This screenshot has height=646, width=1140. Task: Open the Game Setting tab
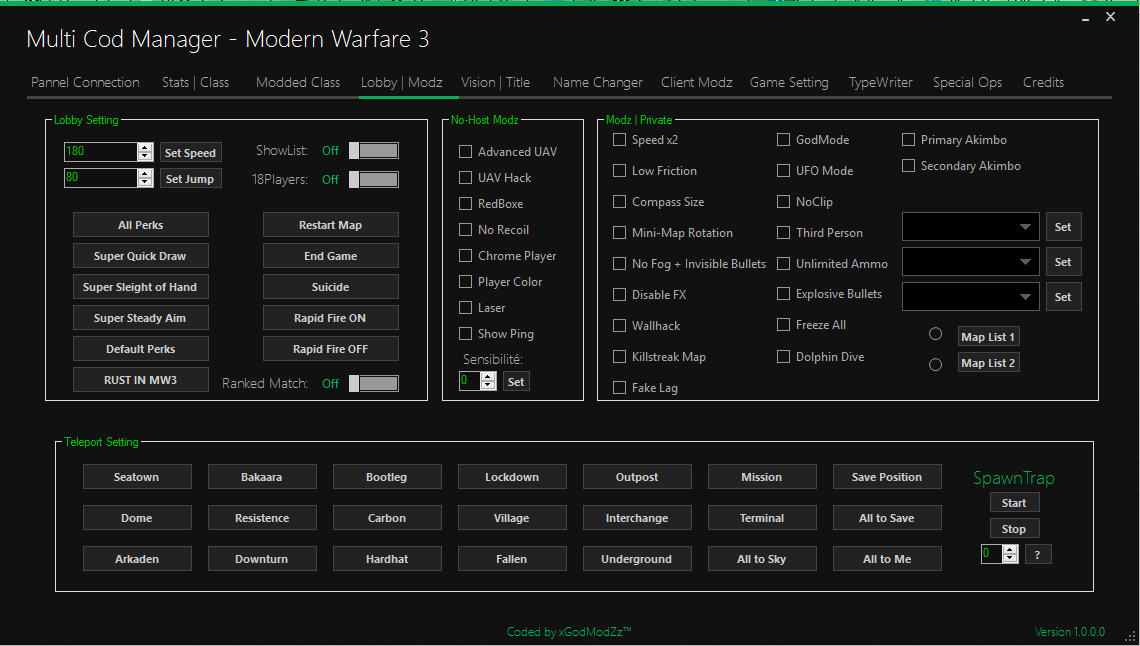pos(789,82)
